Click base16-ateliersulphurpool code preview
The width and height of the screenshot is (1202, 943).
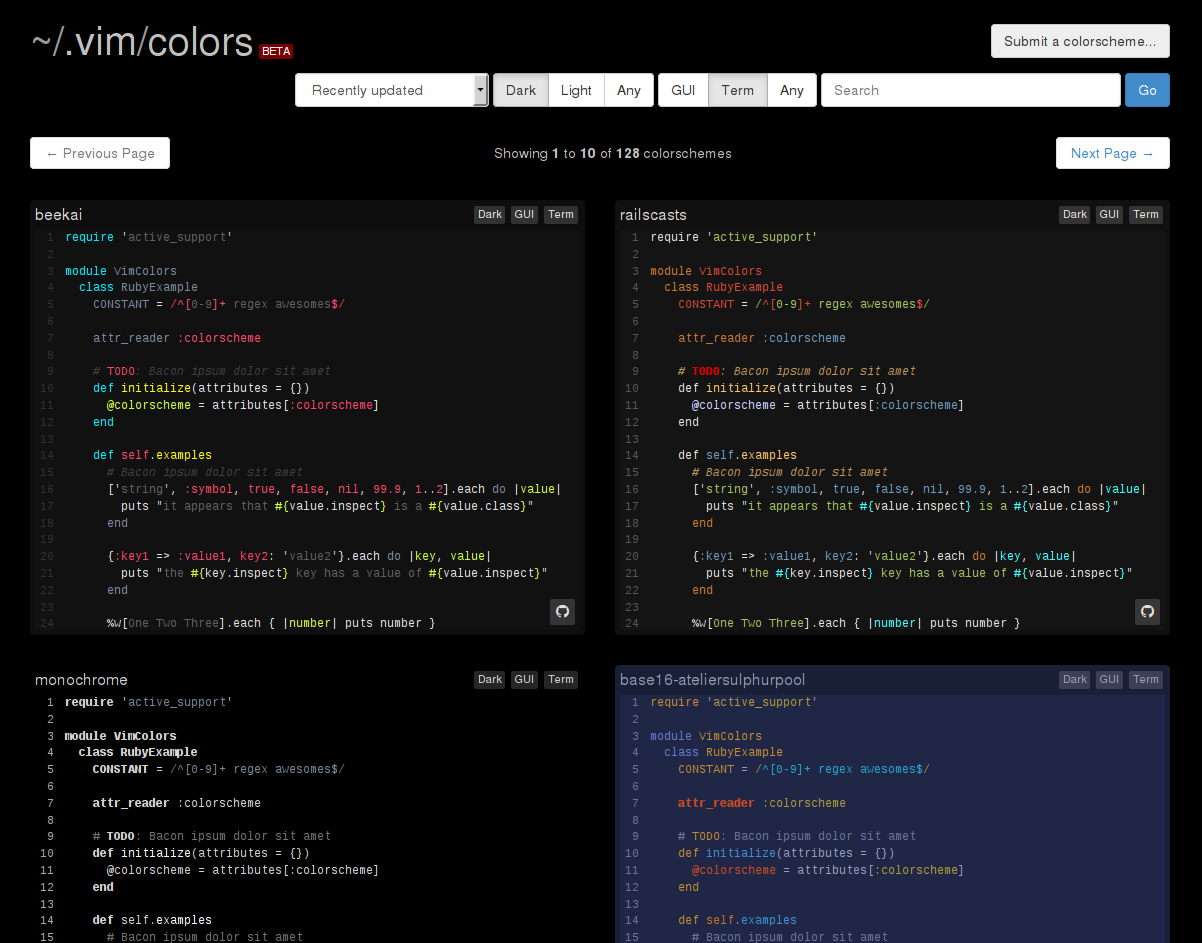(892, 818)
